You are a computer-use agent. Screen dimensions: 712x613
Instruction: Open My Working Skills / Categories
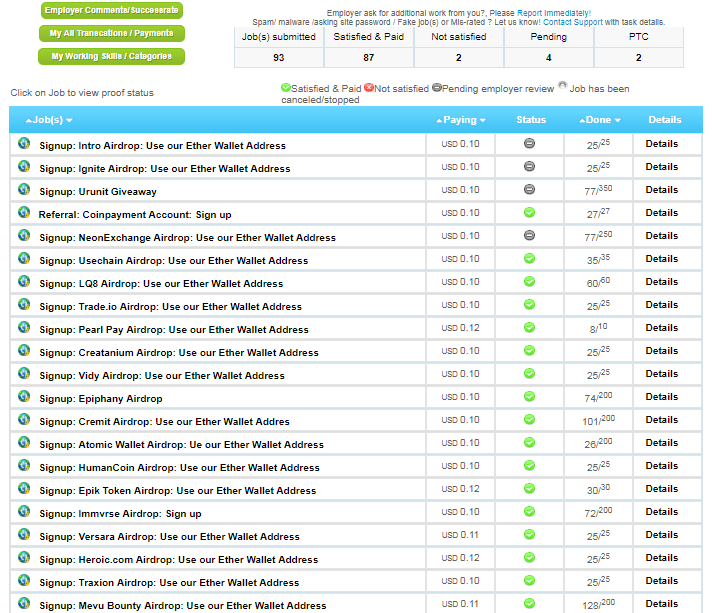pos(112,56)
